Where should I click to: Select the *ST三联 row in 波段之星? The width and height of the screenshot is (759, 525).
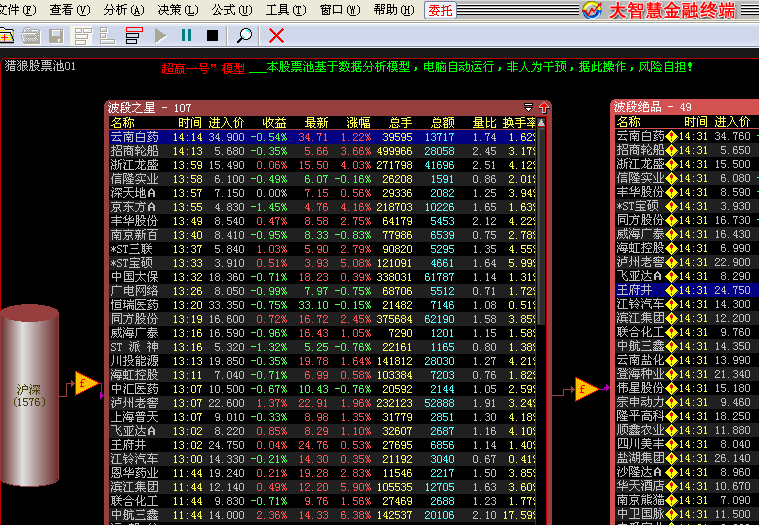tap(322, 249)
